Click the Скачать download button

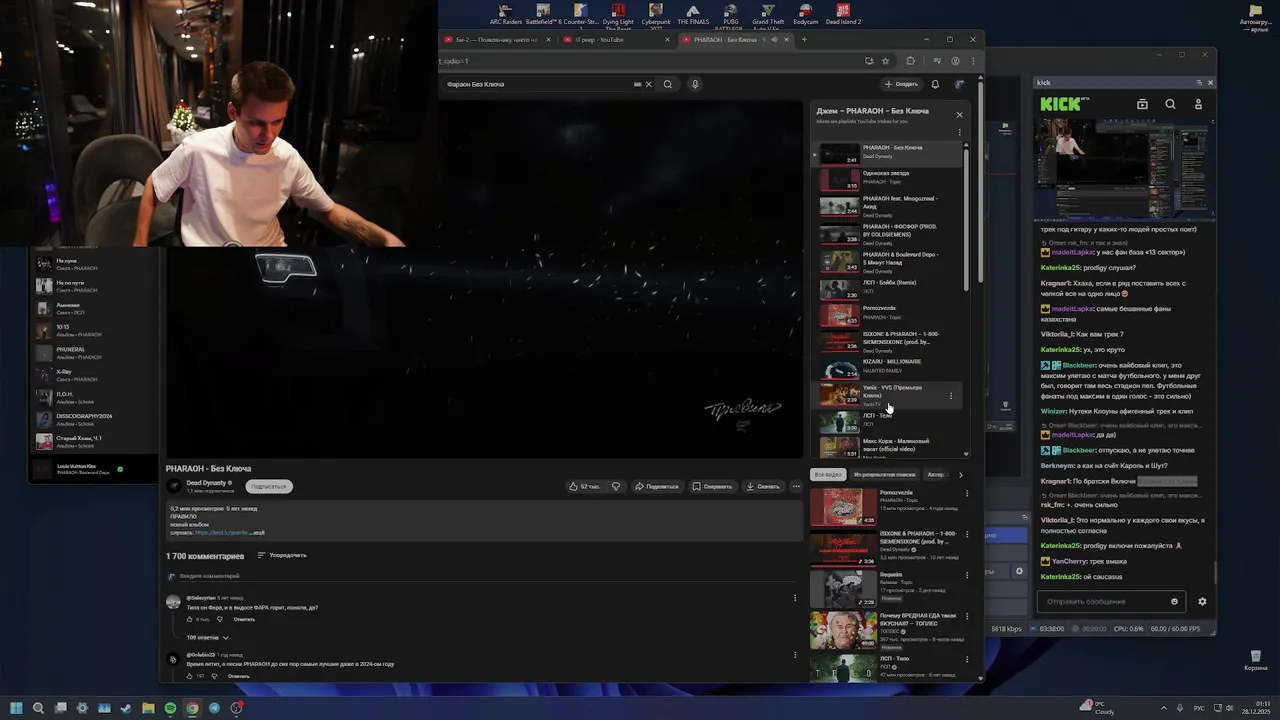(763, 486)
